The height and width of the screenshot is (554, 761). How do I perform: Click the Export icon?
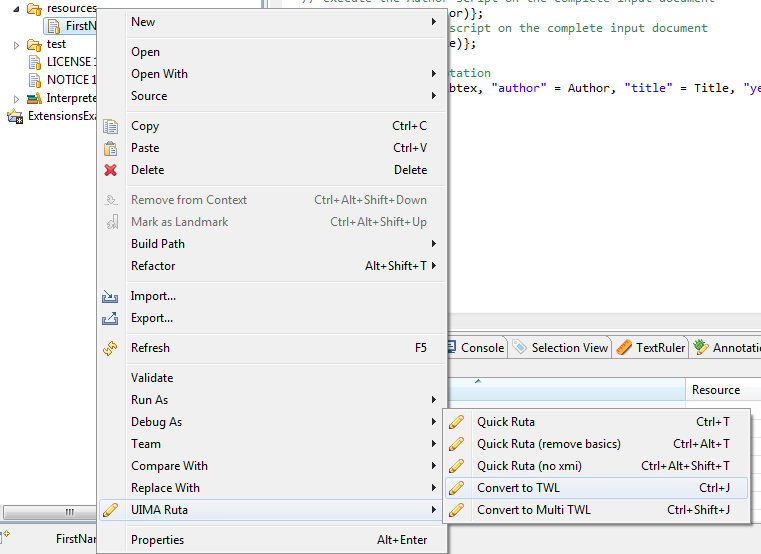coord(111,318)
